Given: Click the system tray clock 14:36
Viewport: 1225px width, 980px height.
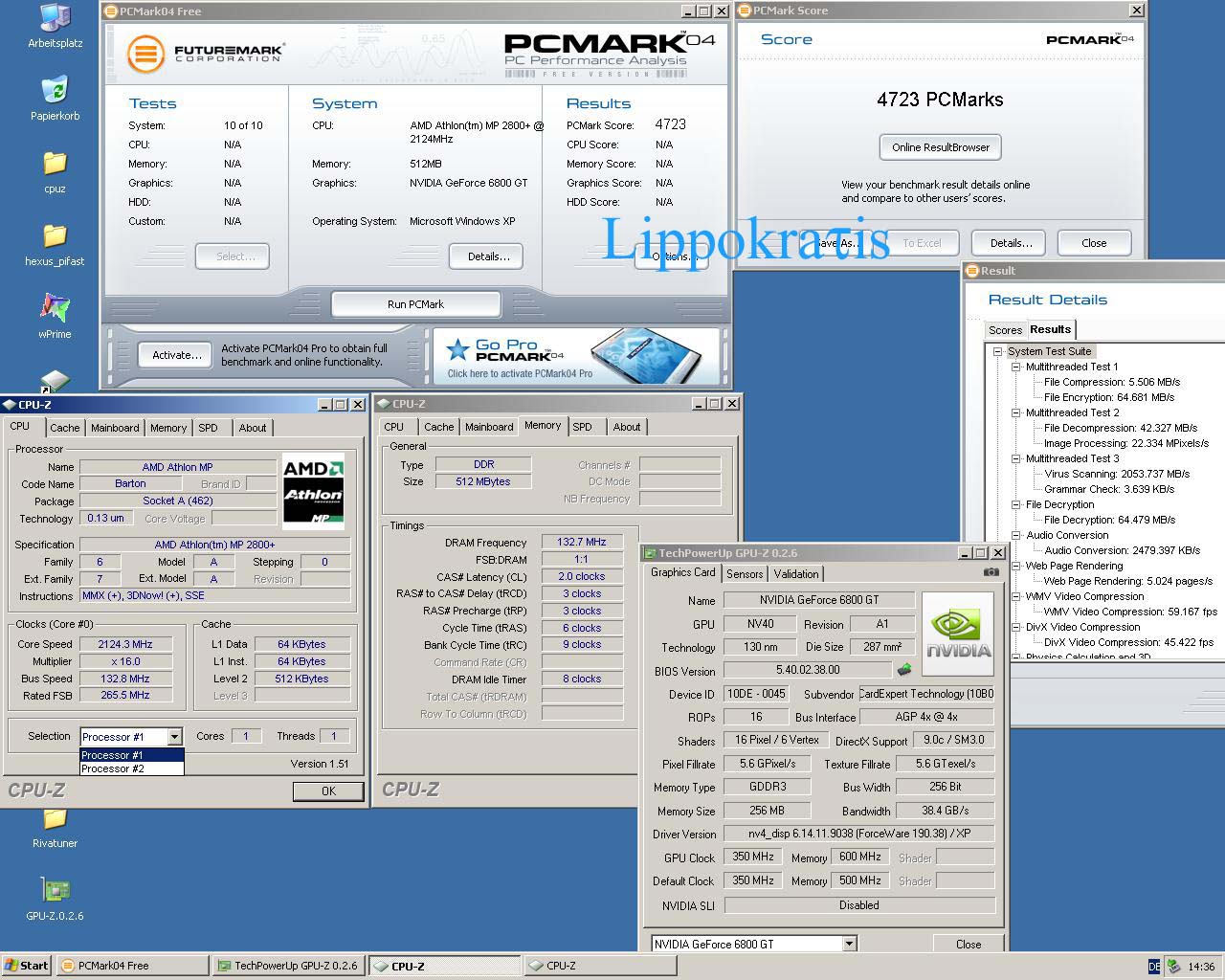Looking at the screenshot, I should point(1200,967).
